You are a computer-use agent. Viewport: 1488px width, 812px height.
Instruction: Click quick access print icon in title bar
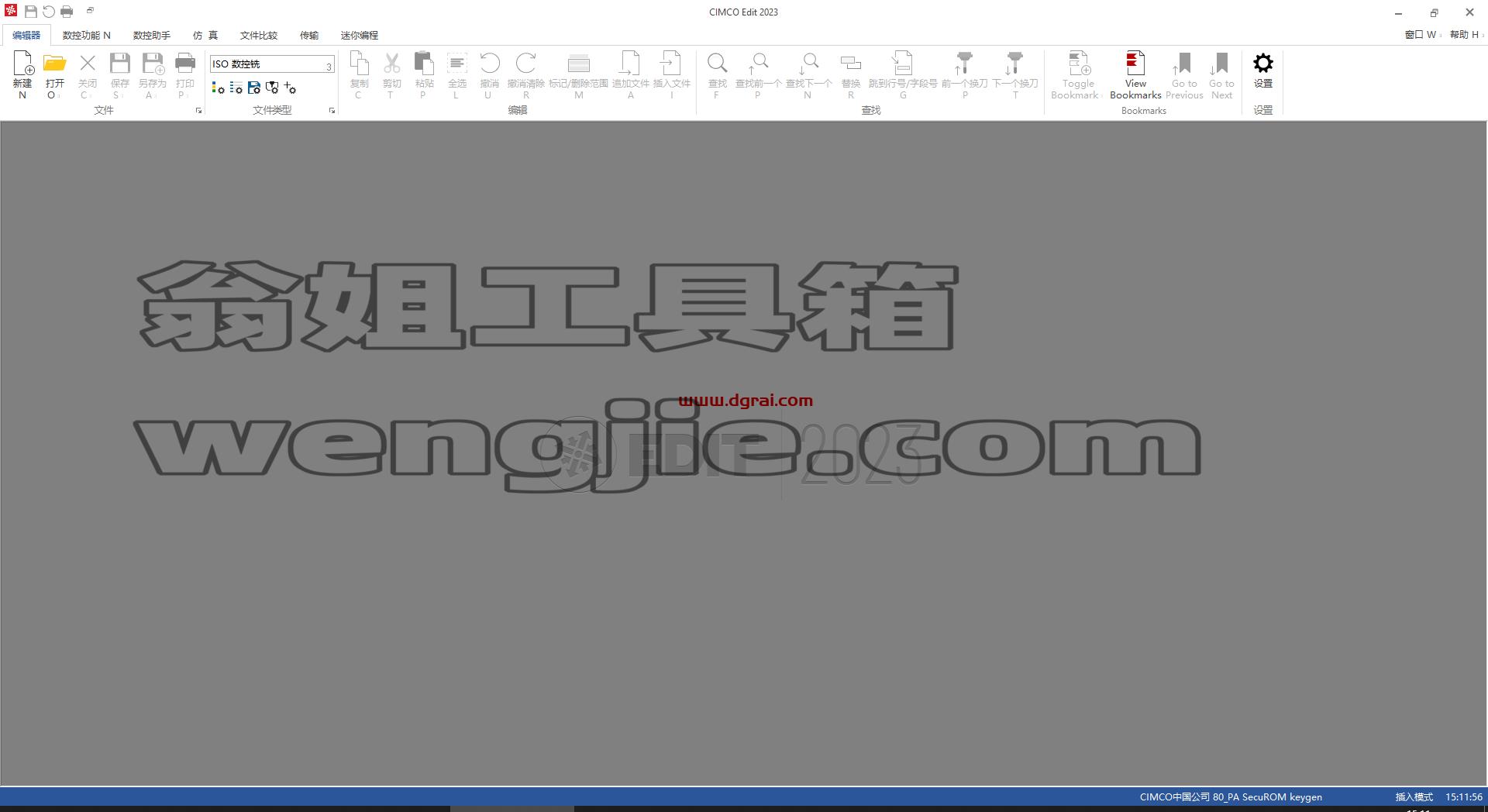point(67,12)
